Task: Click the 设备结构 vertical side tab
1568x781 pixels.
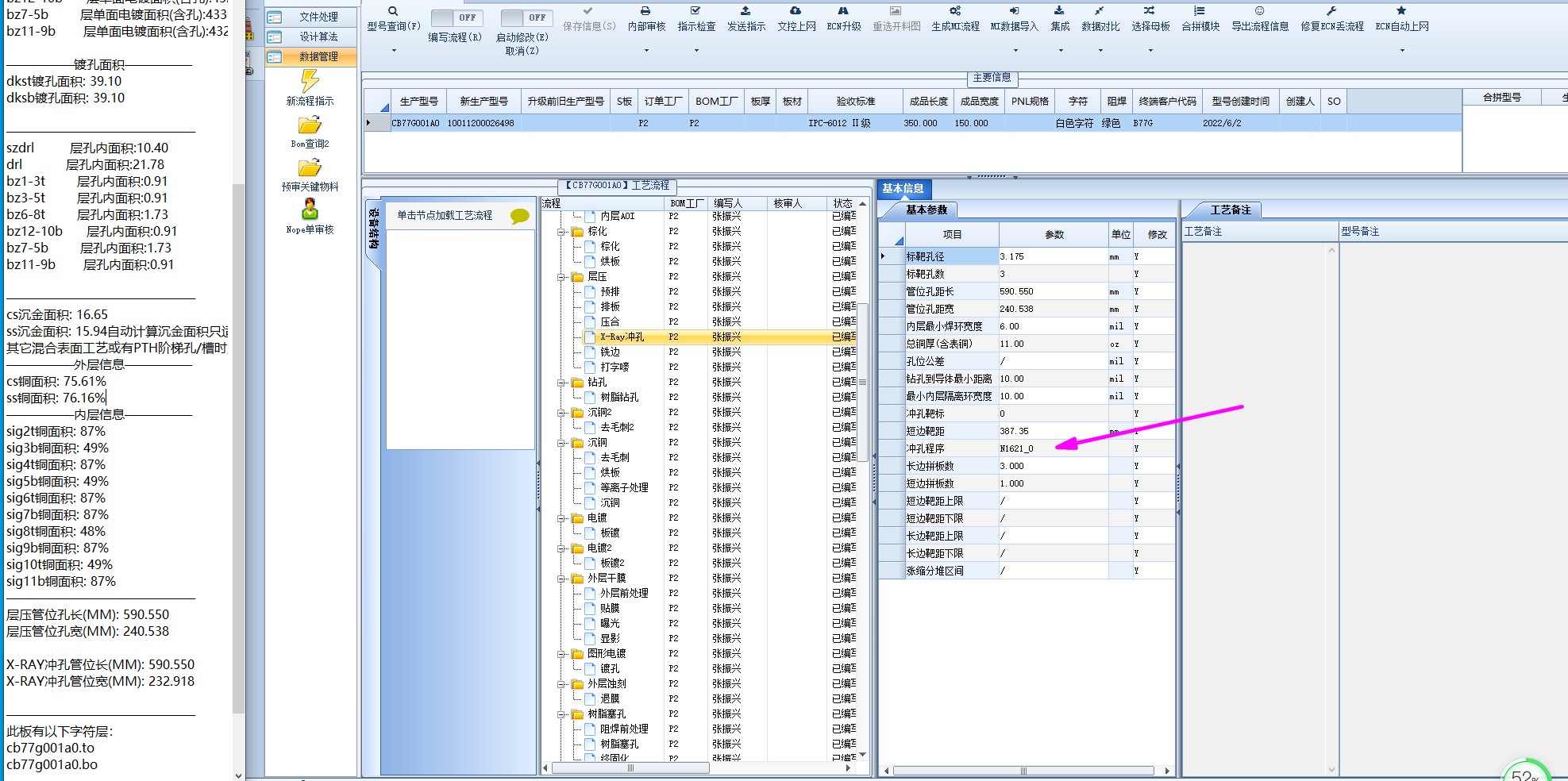Action: [374, 229]
